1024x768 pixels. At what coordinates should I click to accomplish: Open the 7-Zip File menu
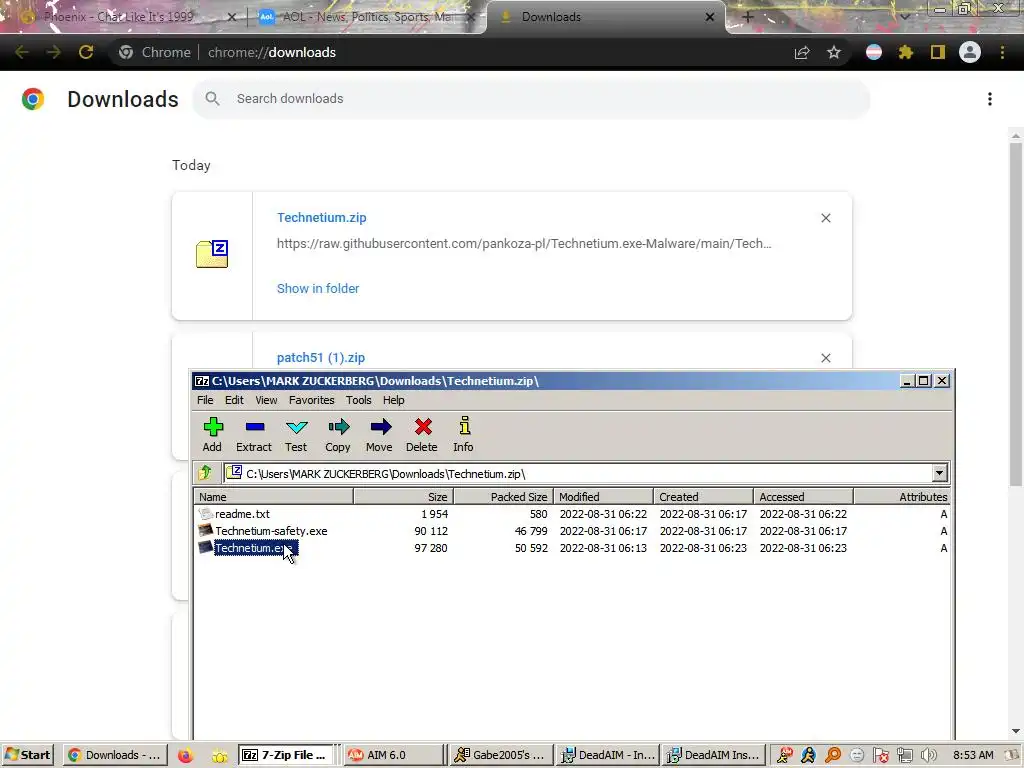(205, 400)
